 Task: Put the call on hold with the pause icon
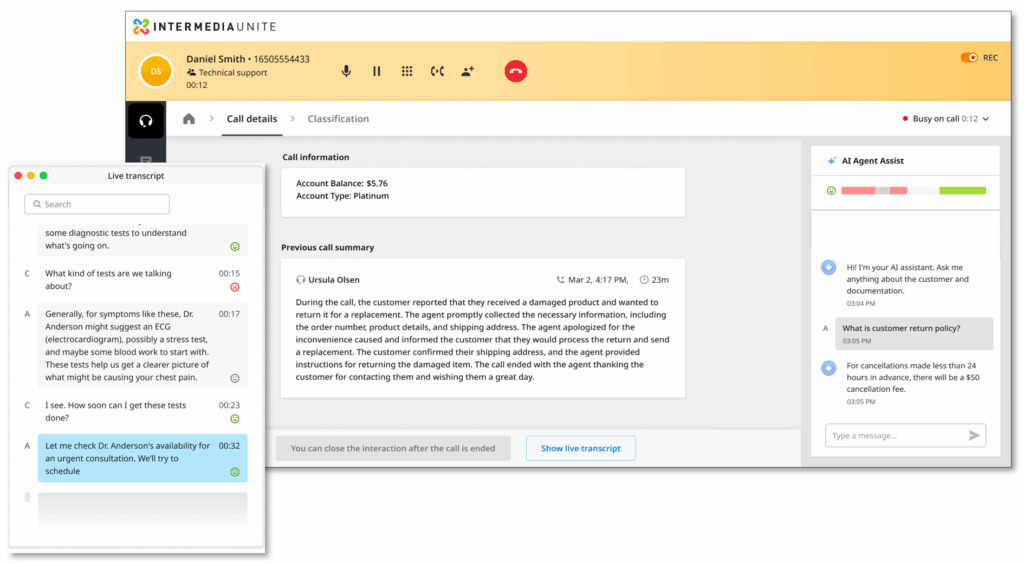pos(377,71)
